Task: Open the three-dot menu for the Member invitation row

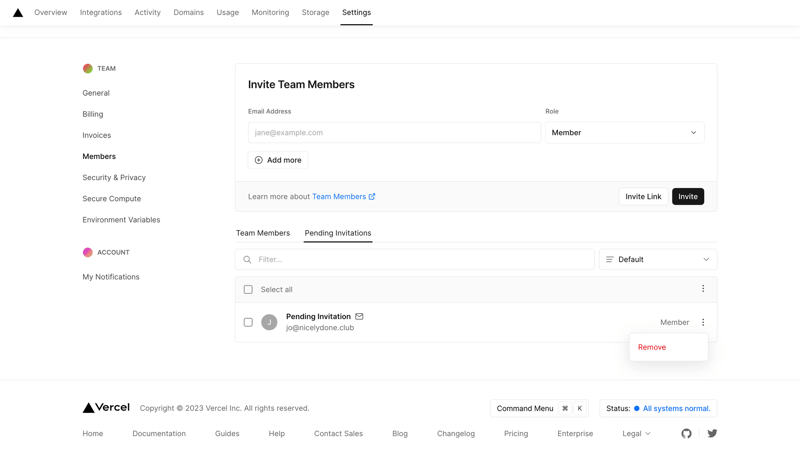Action: [x=703, y=322]
